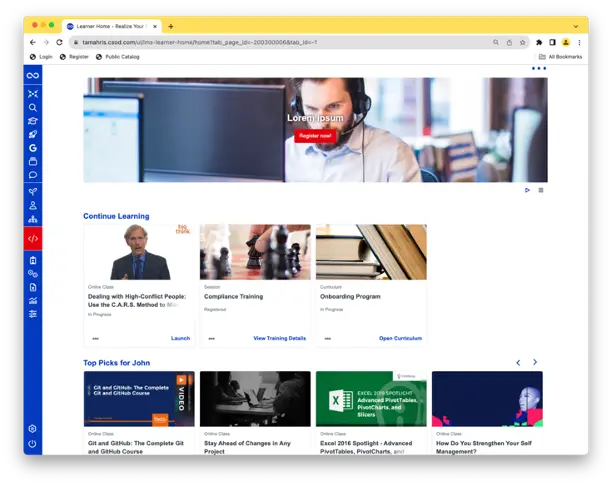The height and width of the screenshot is (486, 612).
Task: Click the Launch link on C.A.R.S. course
Action: click(180, 338)
